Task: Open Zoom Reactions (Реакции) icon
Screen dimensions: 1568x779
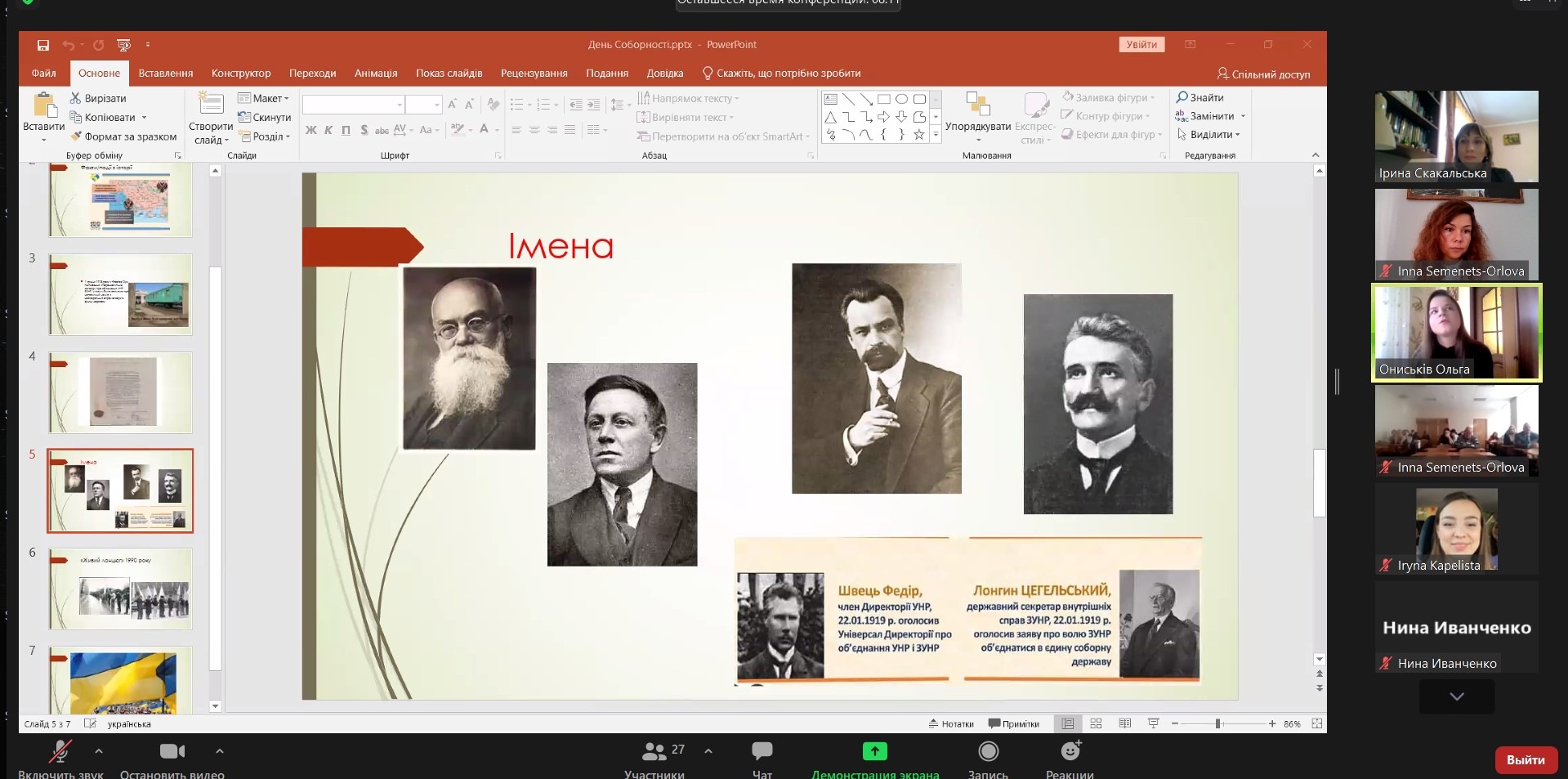Action: coord(1070,750)
